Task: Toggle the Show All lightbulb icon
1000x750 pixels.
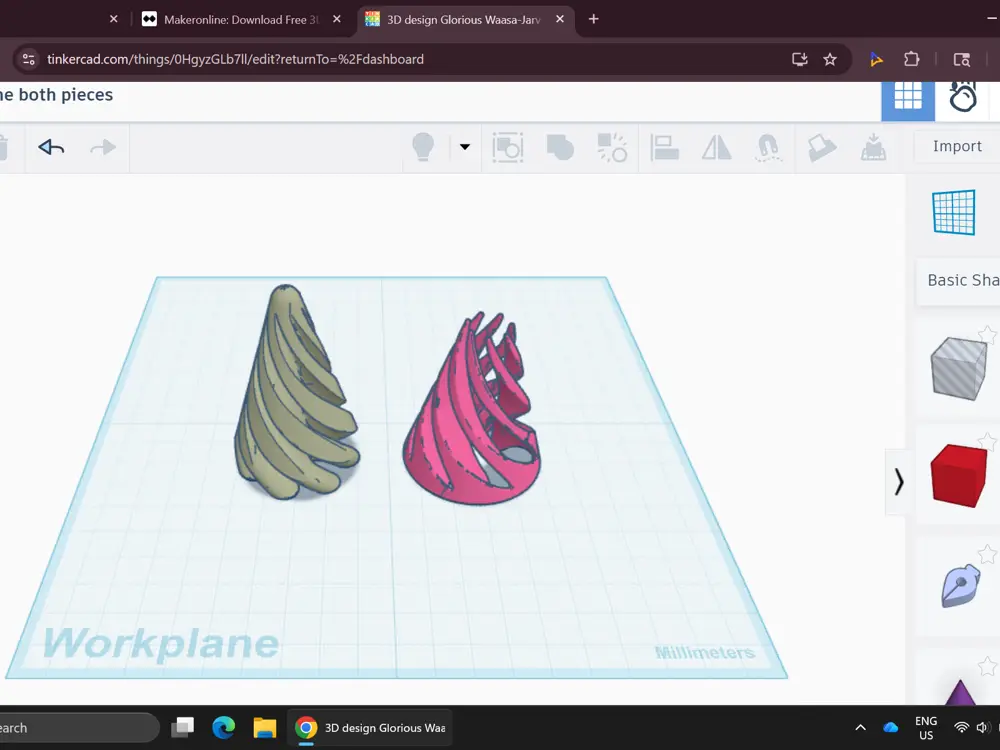Action: 423,147
